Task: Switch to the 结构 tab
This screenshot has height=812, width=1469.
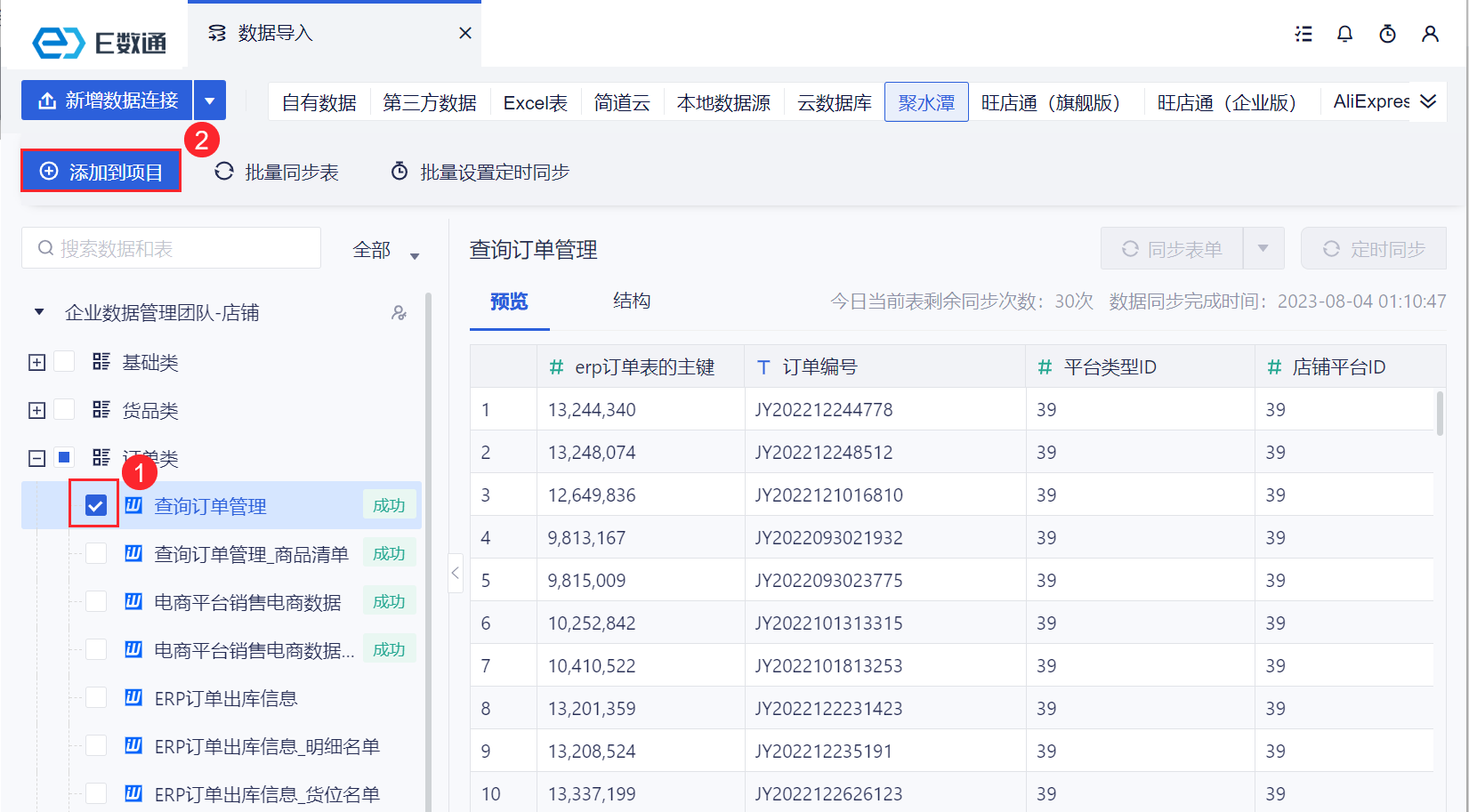Action: 631,301
